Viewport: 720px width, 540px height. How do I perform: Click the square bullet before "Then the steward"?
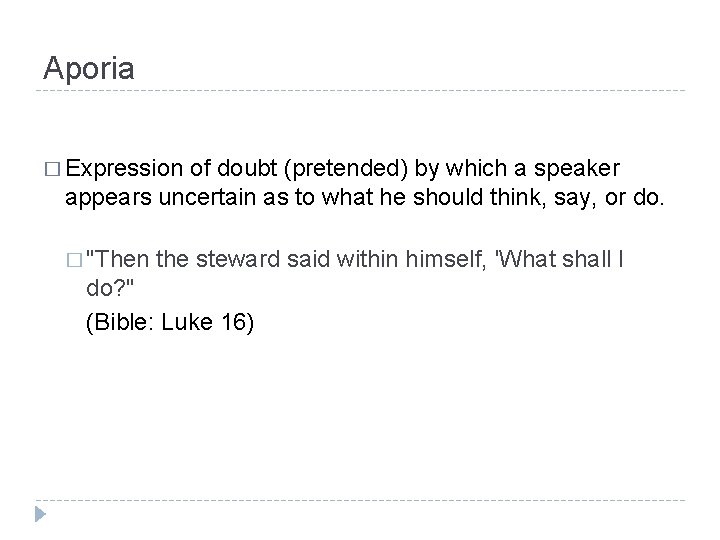pyautogui.click(x=75, y=263)
